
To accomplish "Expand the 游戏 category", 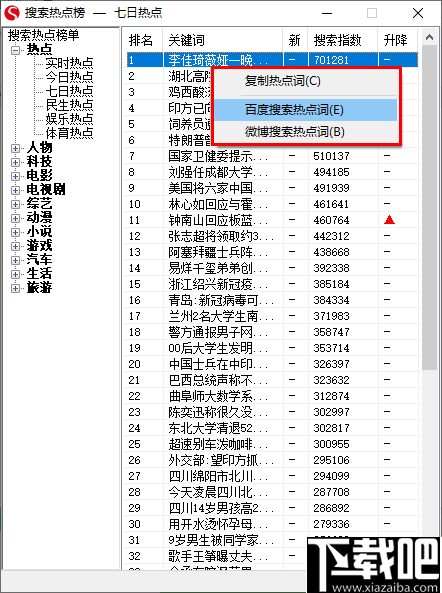I will (x=15, y=247).
